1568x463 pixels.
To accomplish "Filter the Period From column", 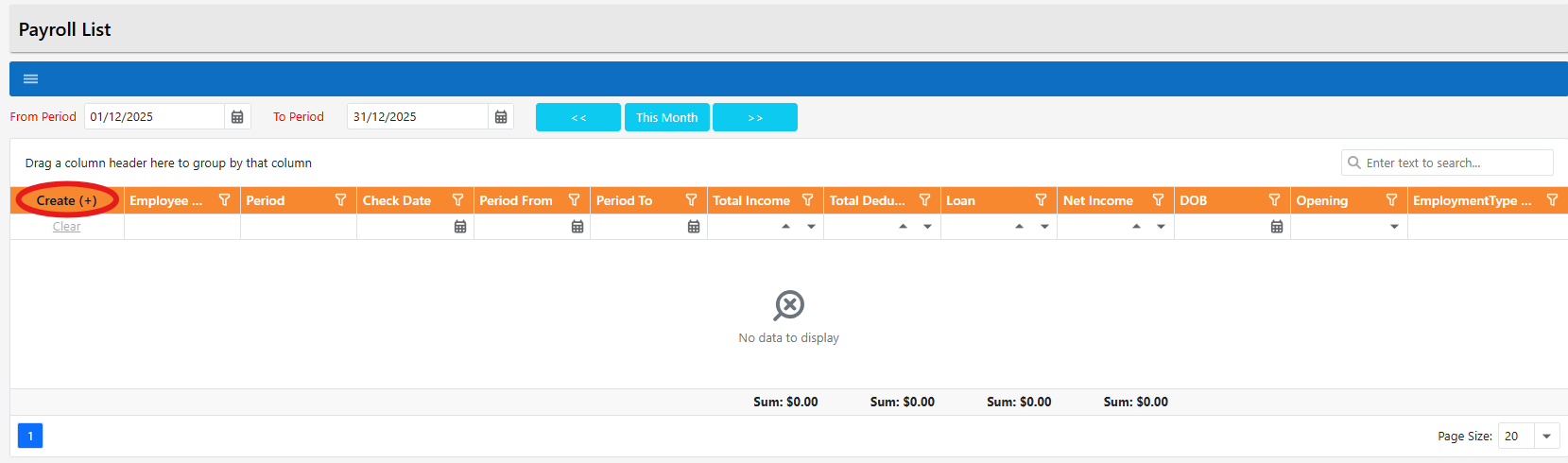I will click(x=574, y=200).
